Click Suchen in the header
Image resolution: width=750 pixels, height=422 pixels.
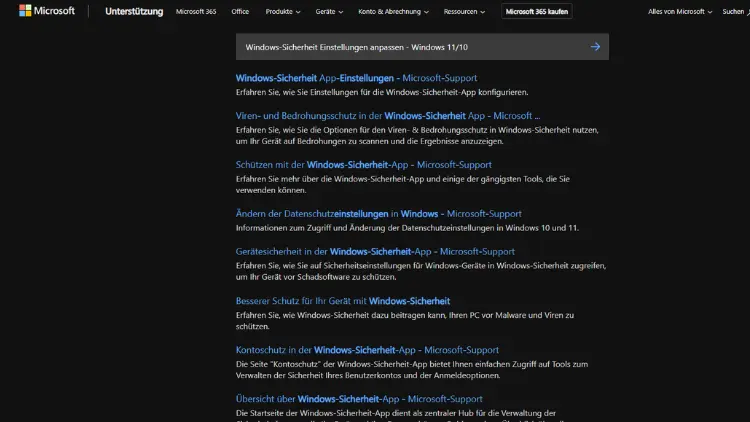pyautogui.click(x=736, y=11)
